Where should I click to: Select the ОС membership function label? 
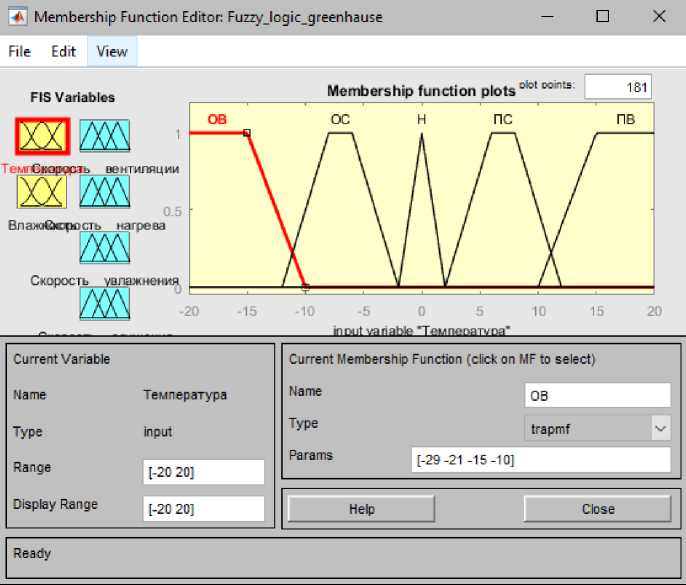(340, 119)
